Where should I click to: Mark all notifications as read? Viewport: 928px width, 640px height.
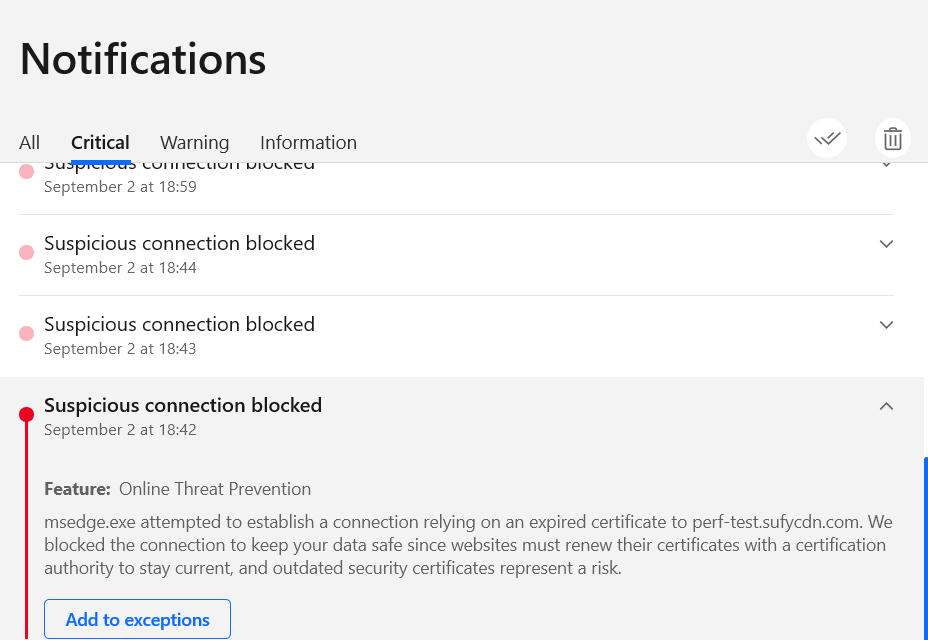tap(827, 139)
